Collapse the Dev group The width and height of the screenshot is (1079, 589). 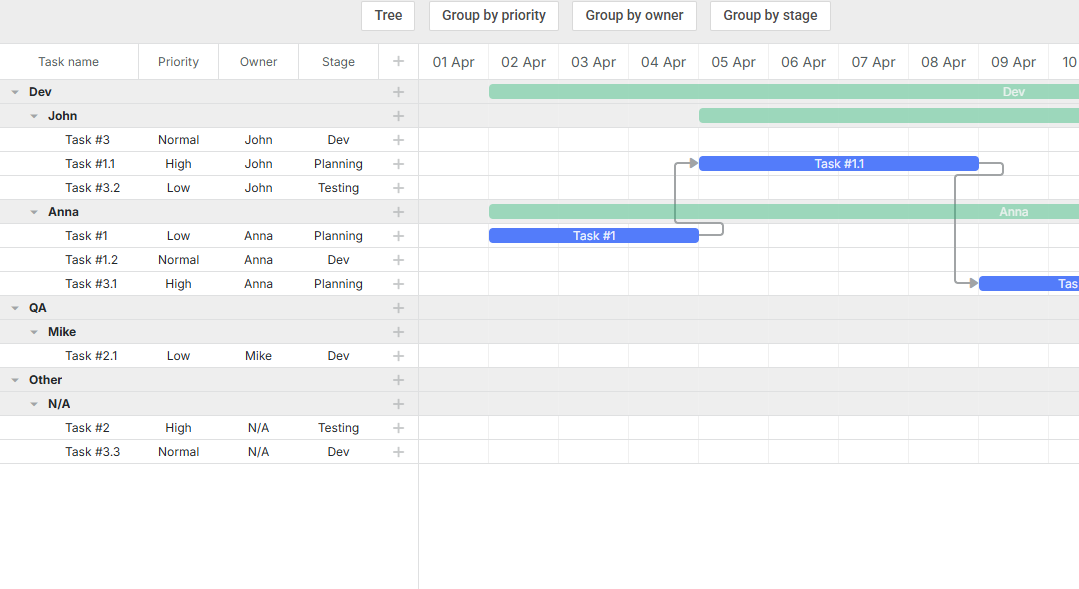15,92
